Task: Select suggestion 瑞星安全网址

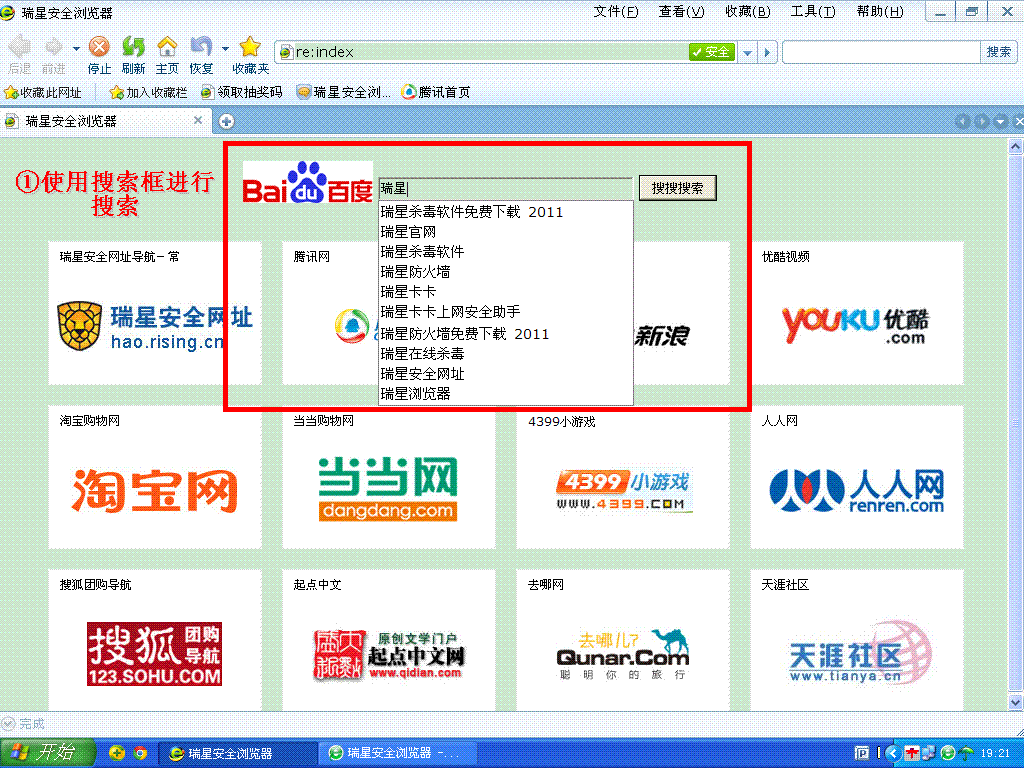Action: (505, 374)
